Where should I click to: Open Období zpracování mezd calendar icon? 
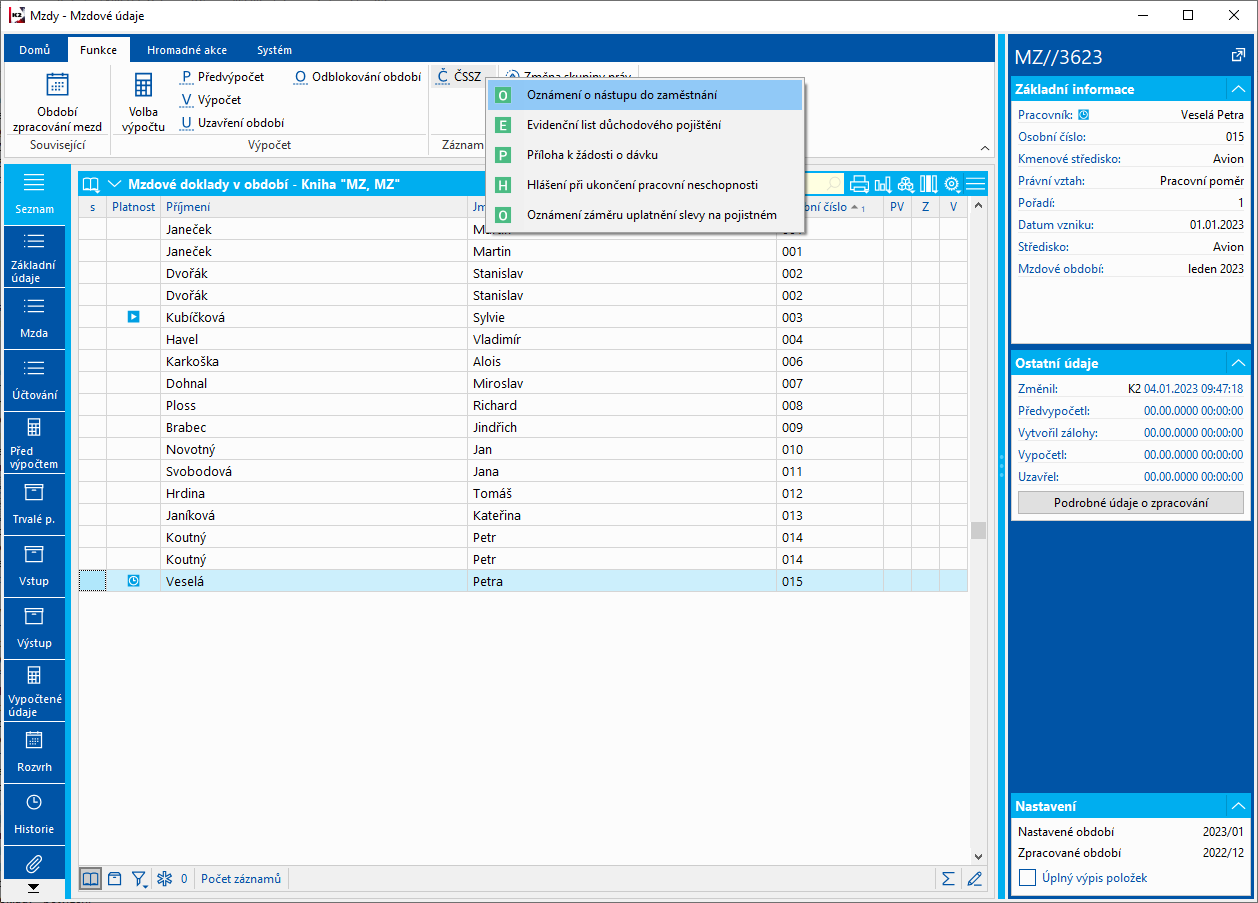click(57, 85)
